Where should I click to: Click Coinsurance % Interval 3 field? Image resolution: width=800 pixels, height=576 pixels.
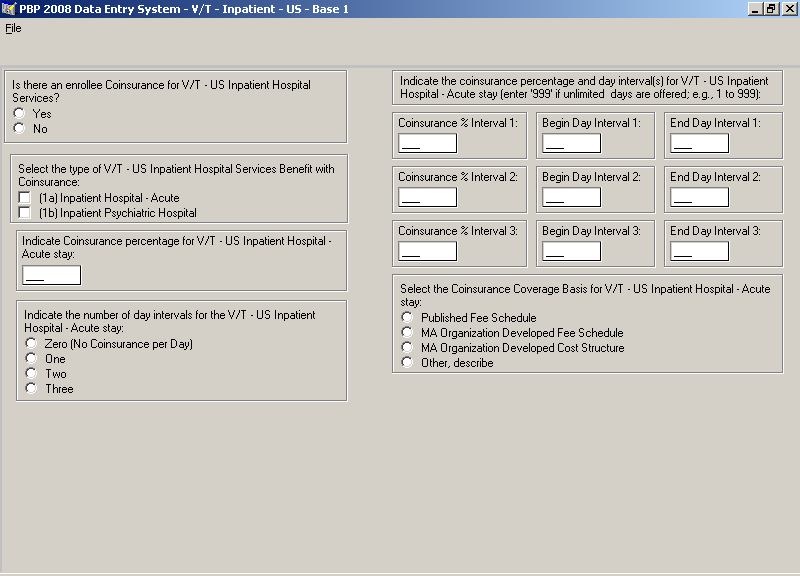point(428,252)
